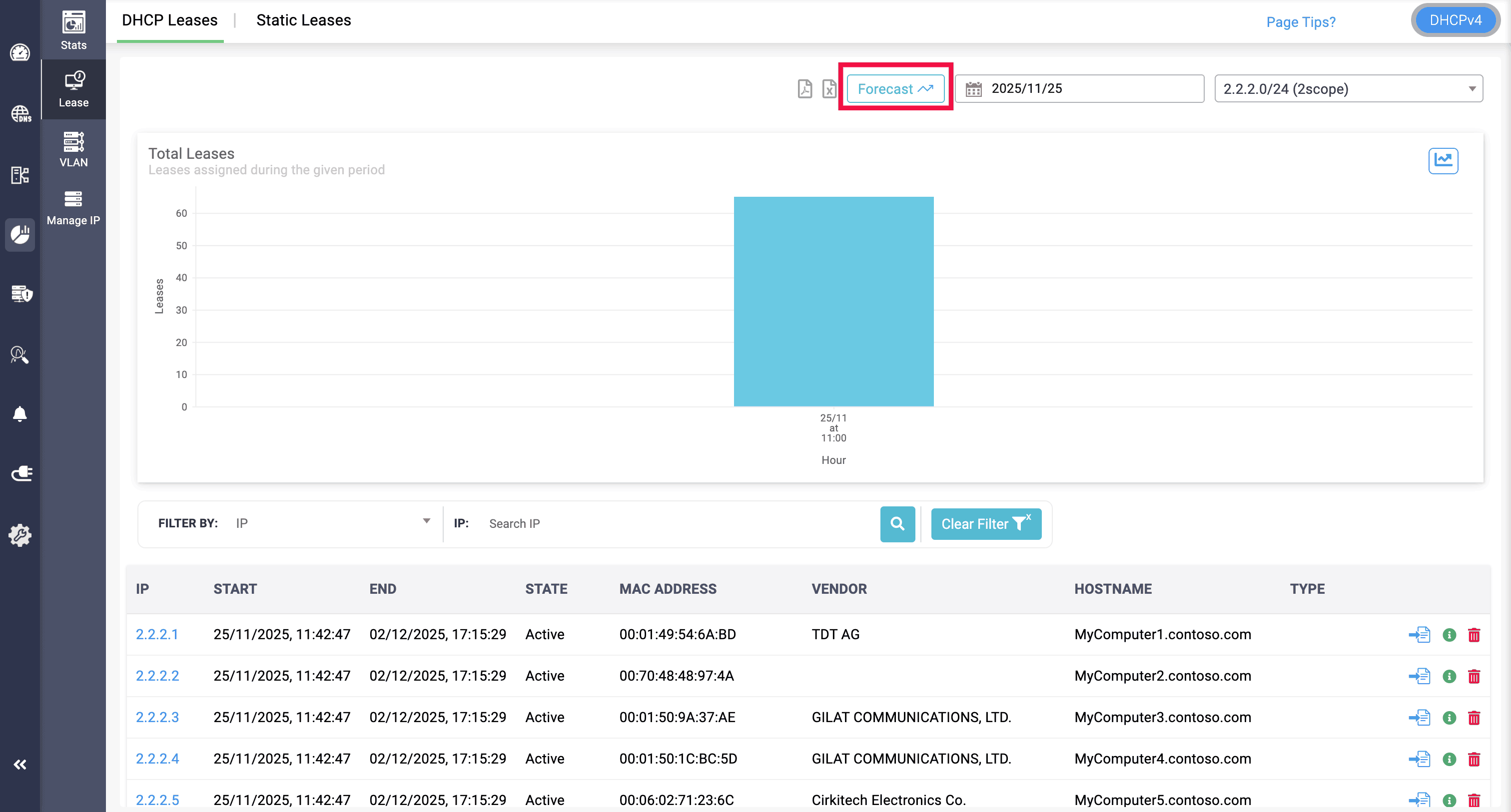Switch to the Static Leases tab
Screen dimensions: 1511x812
coord(303,20)
